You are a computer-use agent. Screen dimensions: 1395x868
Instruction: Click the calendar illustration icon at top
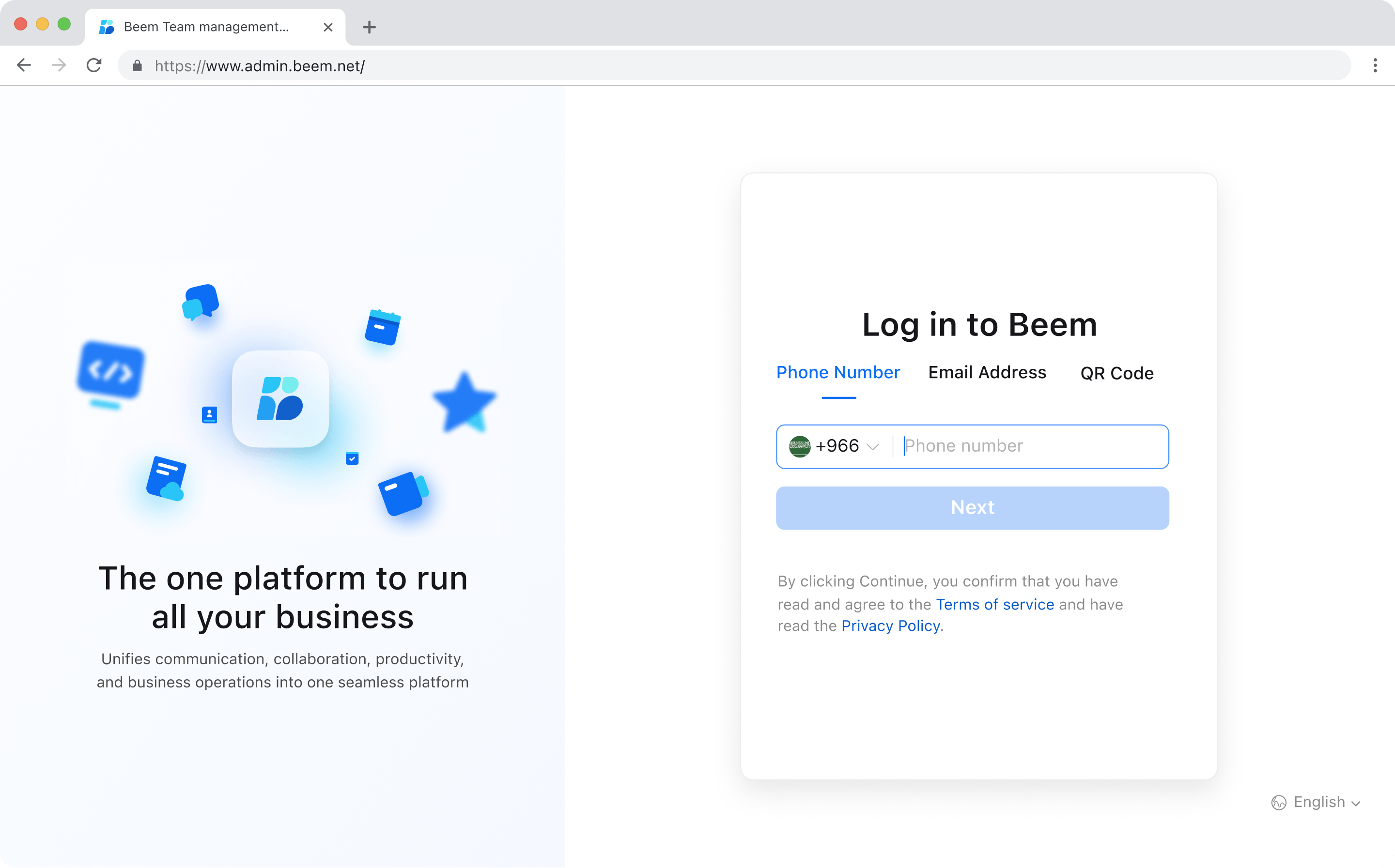[383, 327]
